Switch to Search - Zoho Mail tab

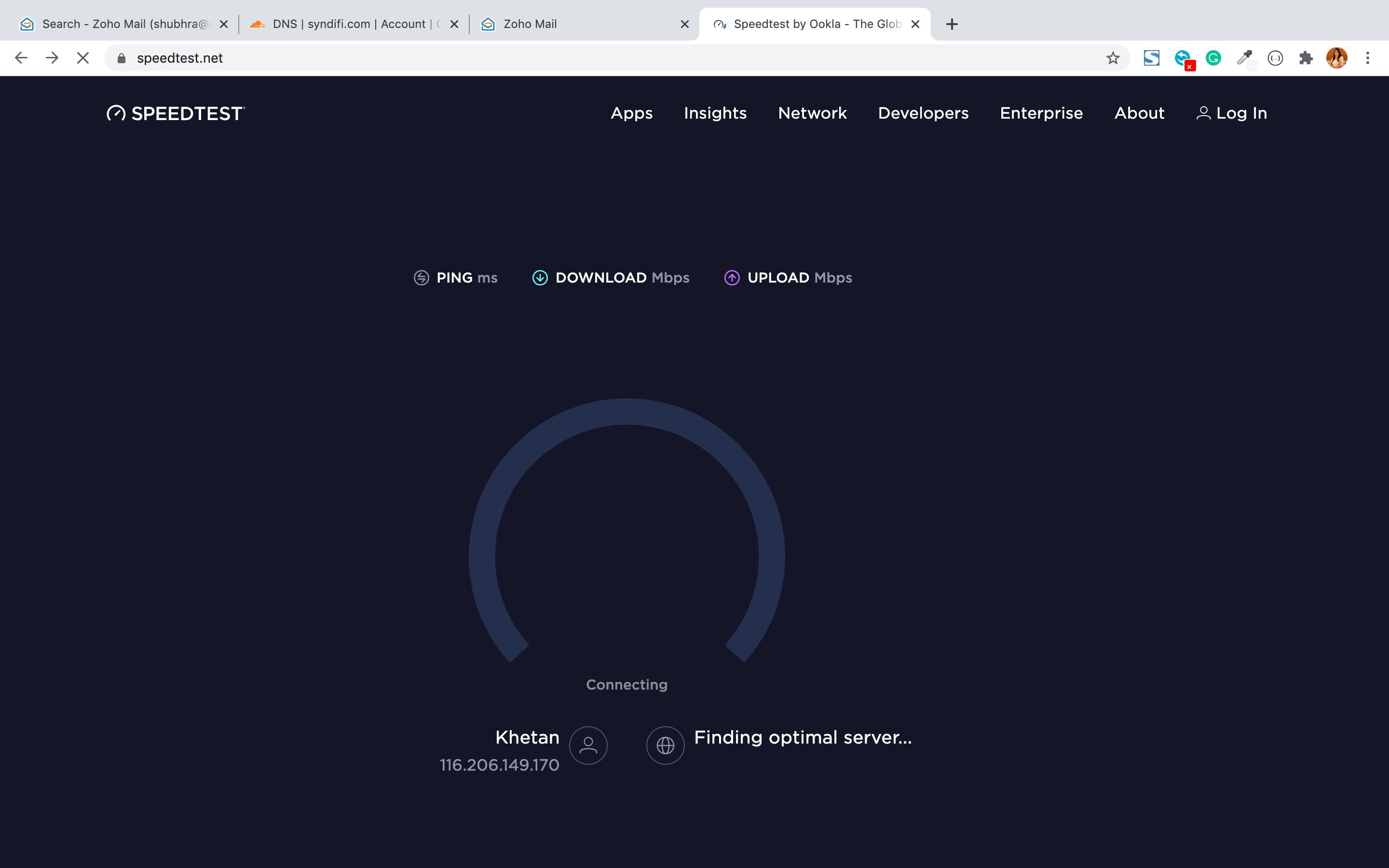123,24
